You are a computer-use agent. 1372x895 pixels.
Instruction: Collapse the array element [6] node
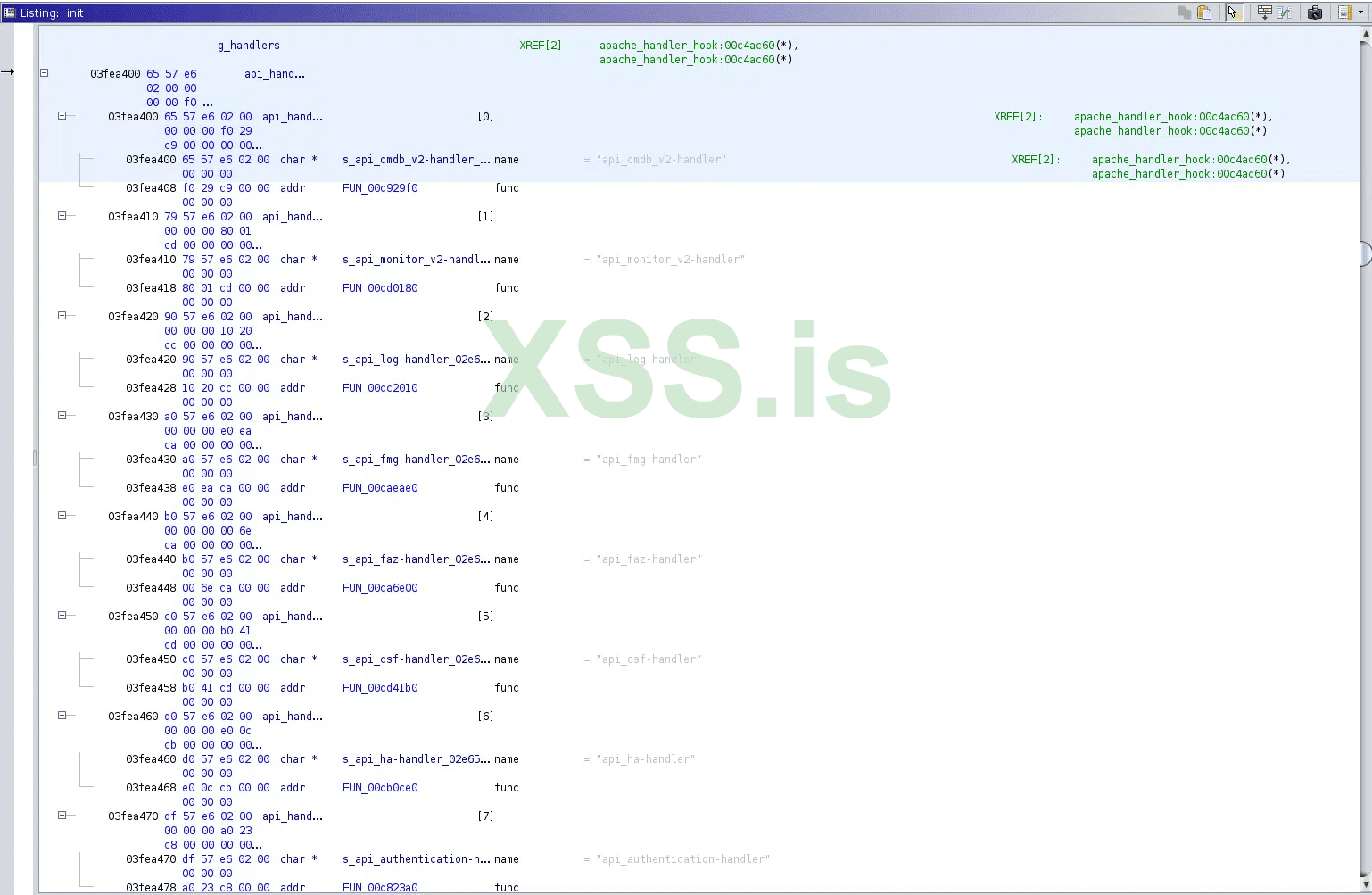point(62,716)
